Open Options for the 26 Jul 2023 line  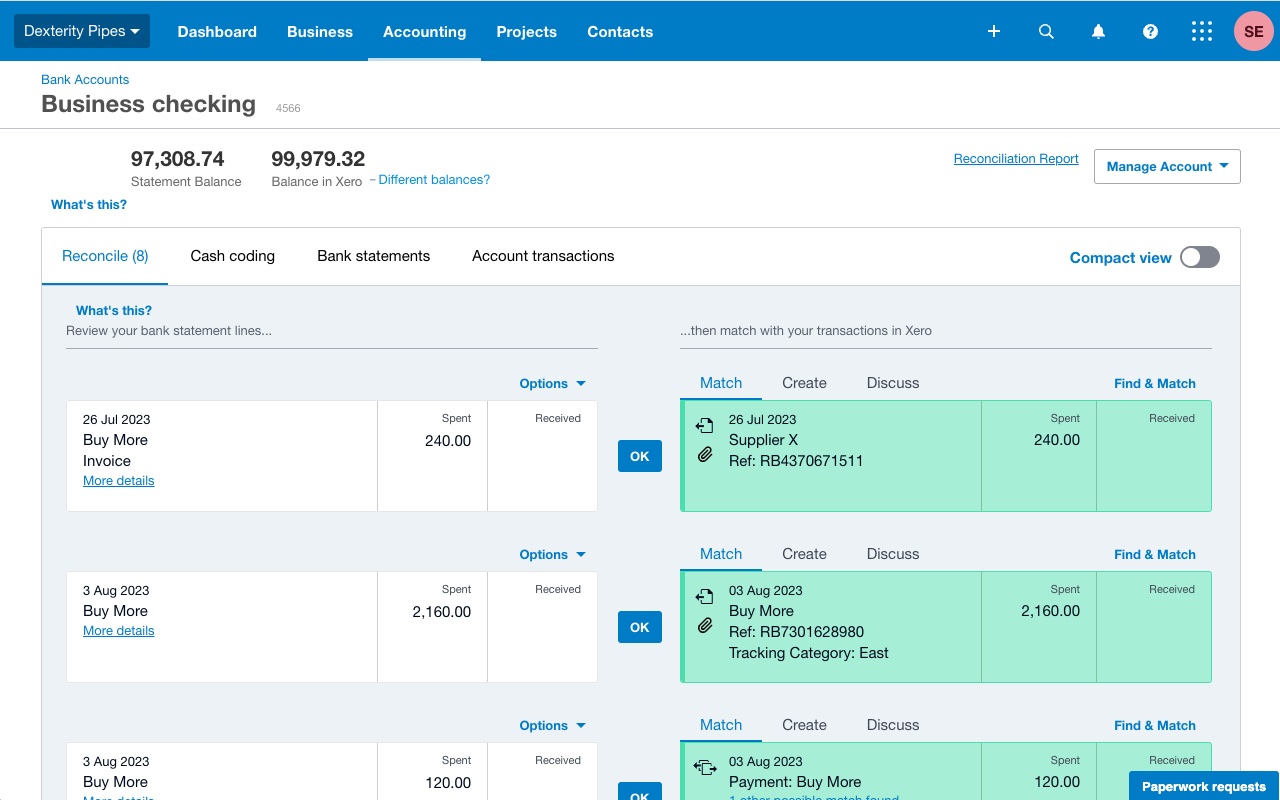[552, 383]
